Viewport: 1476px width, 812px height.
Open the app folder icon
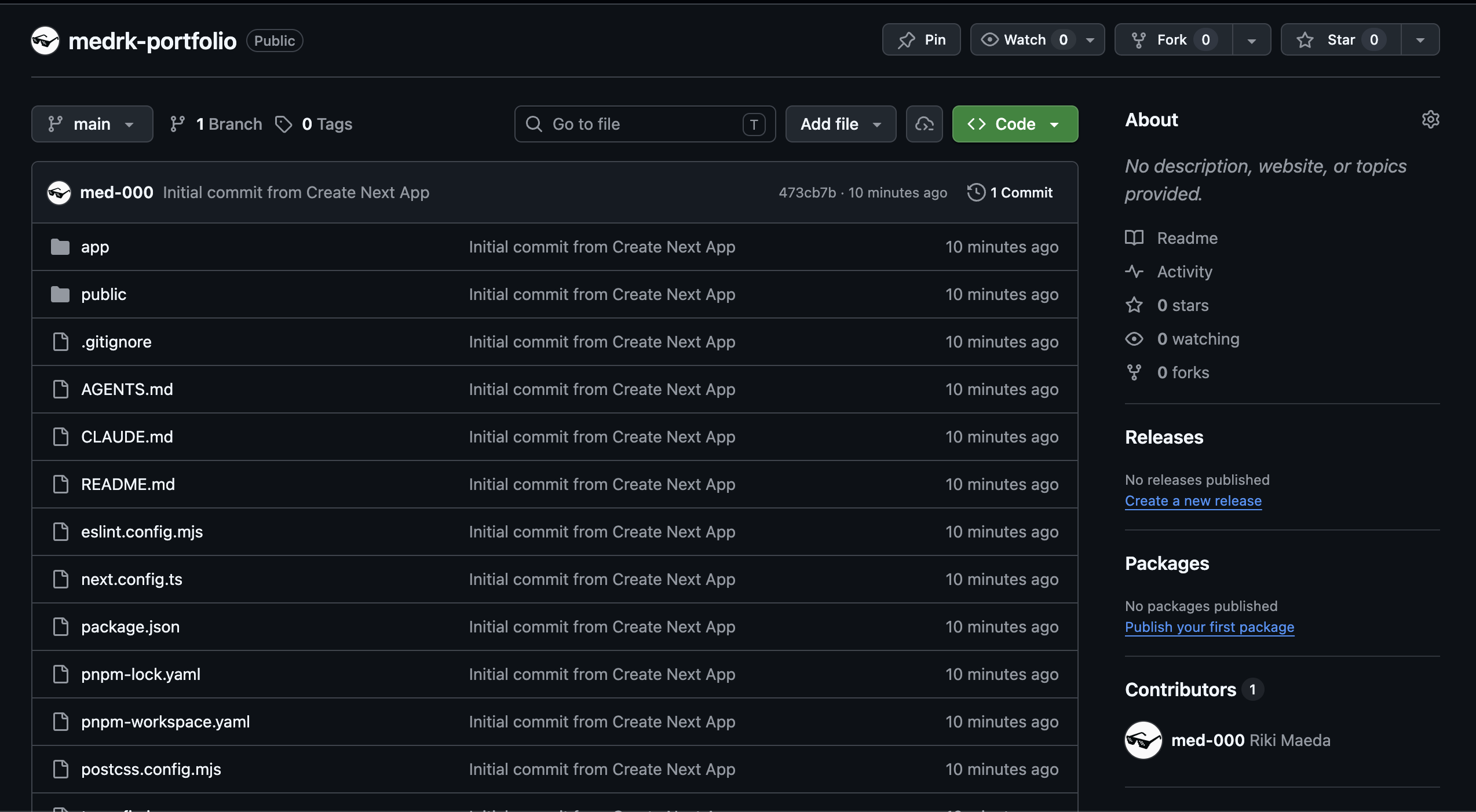[x=60, y=247]
